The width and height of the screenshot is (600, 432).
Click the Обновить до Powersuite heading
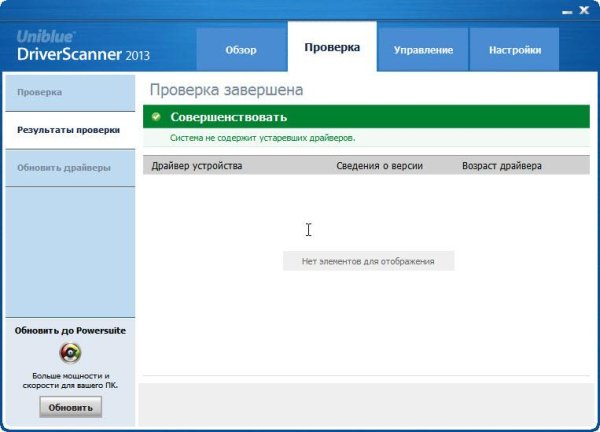tap(70, 331)
